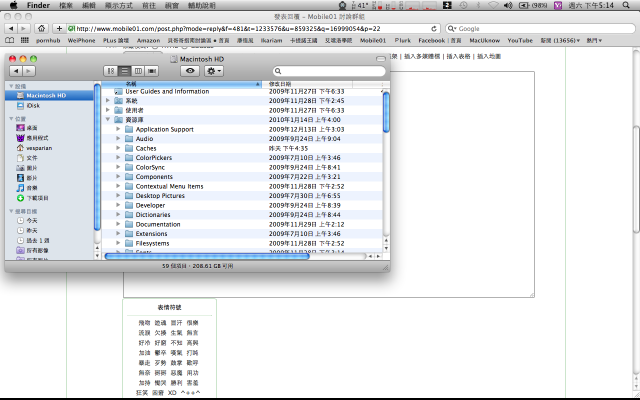Click the Finder search field
Viewport: 640px width, 400px height.
click(329, 71)
